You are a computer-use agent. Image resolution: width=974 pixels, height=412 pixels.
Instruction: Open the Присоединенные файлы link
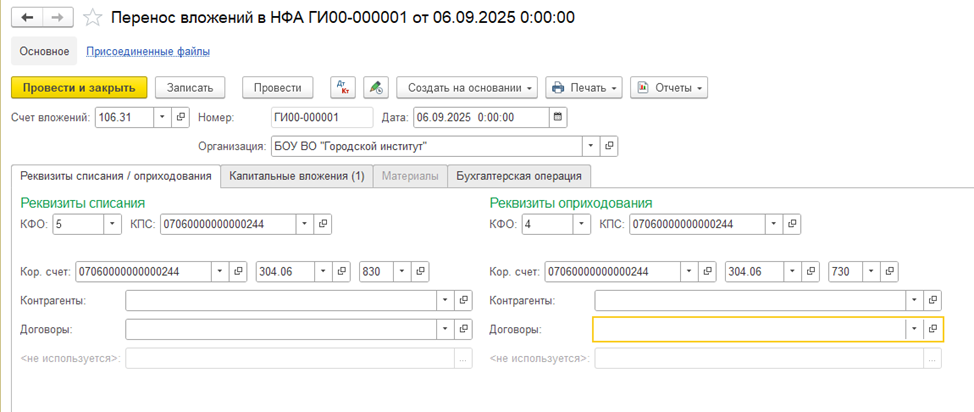(x=147, y=52)
